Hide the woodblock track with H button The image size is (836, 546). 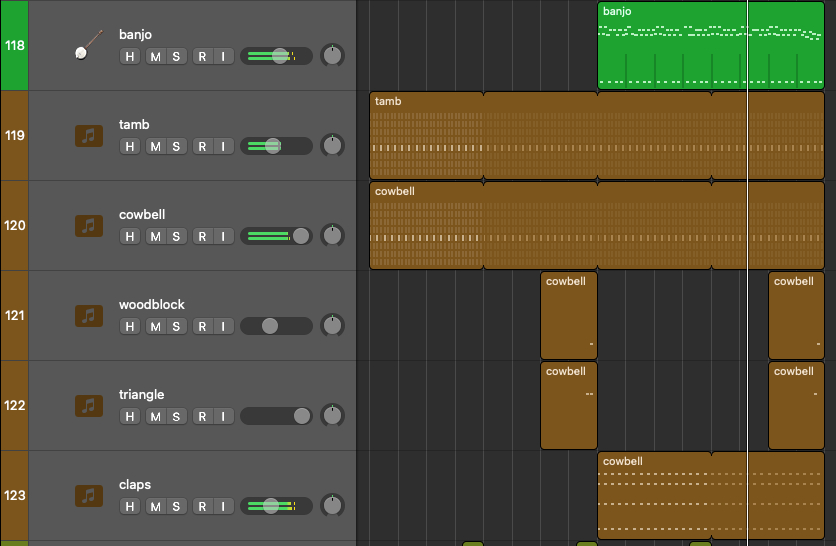tap(129, 326)
